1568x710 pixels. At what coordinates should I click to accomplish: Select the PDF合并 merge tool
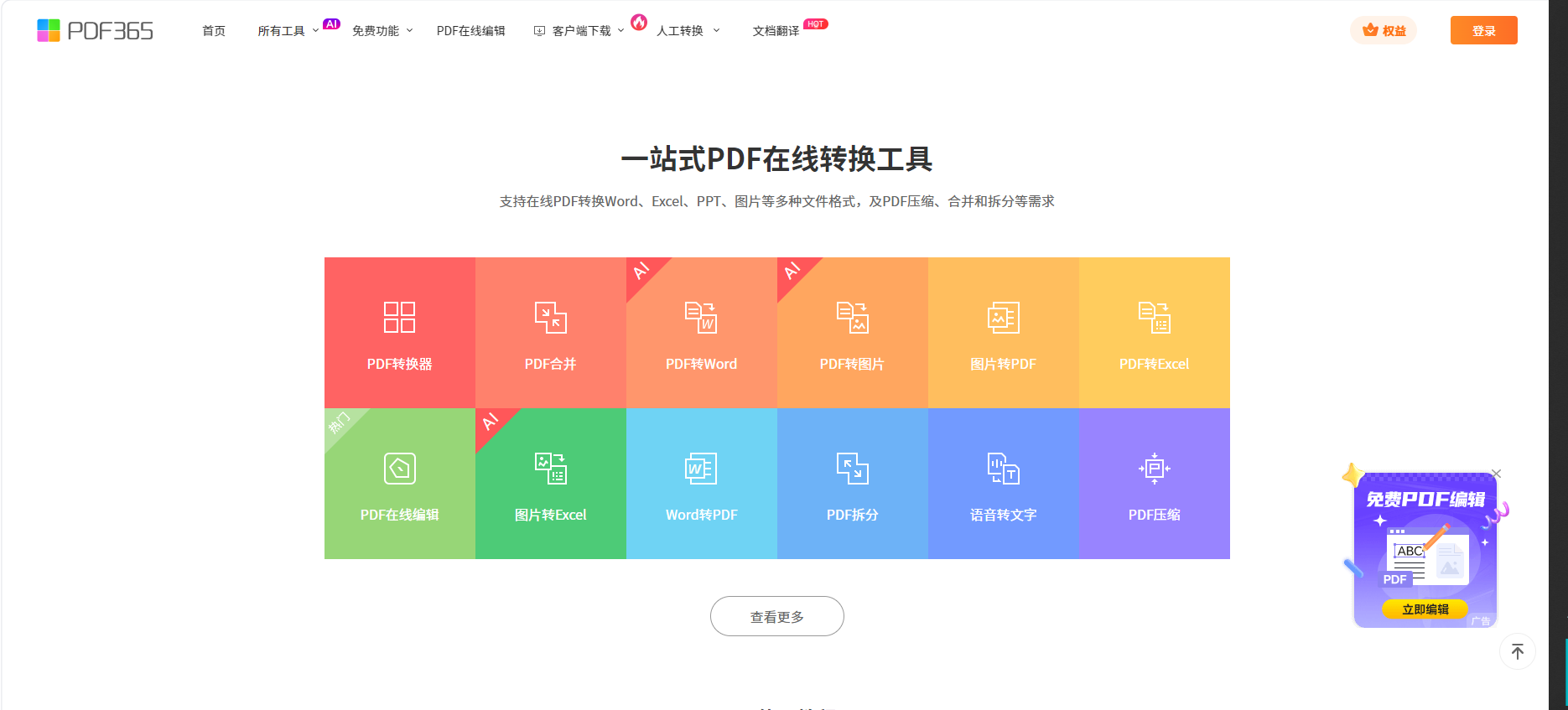click(550, 333)
